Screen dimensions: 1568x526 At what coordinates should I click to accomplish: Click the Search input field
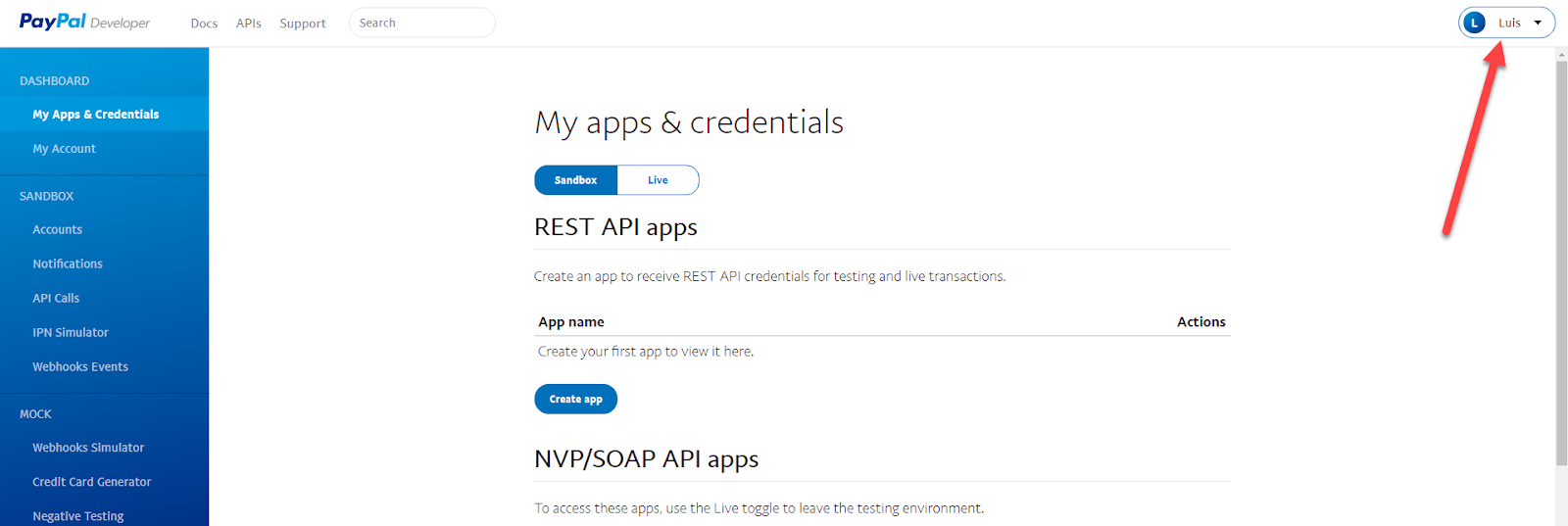(422, 23)
